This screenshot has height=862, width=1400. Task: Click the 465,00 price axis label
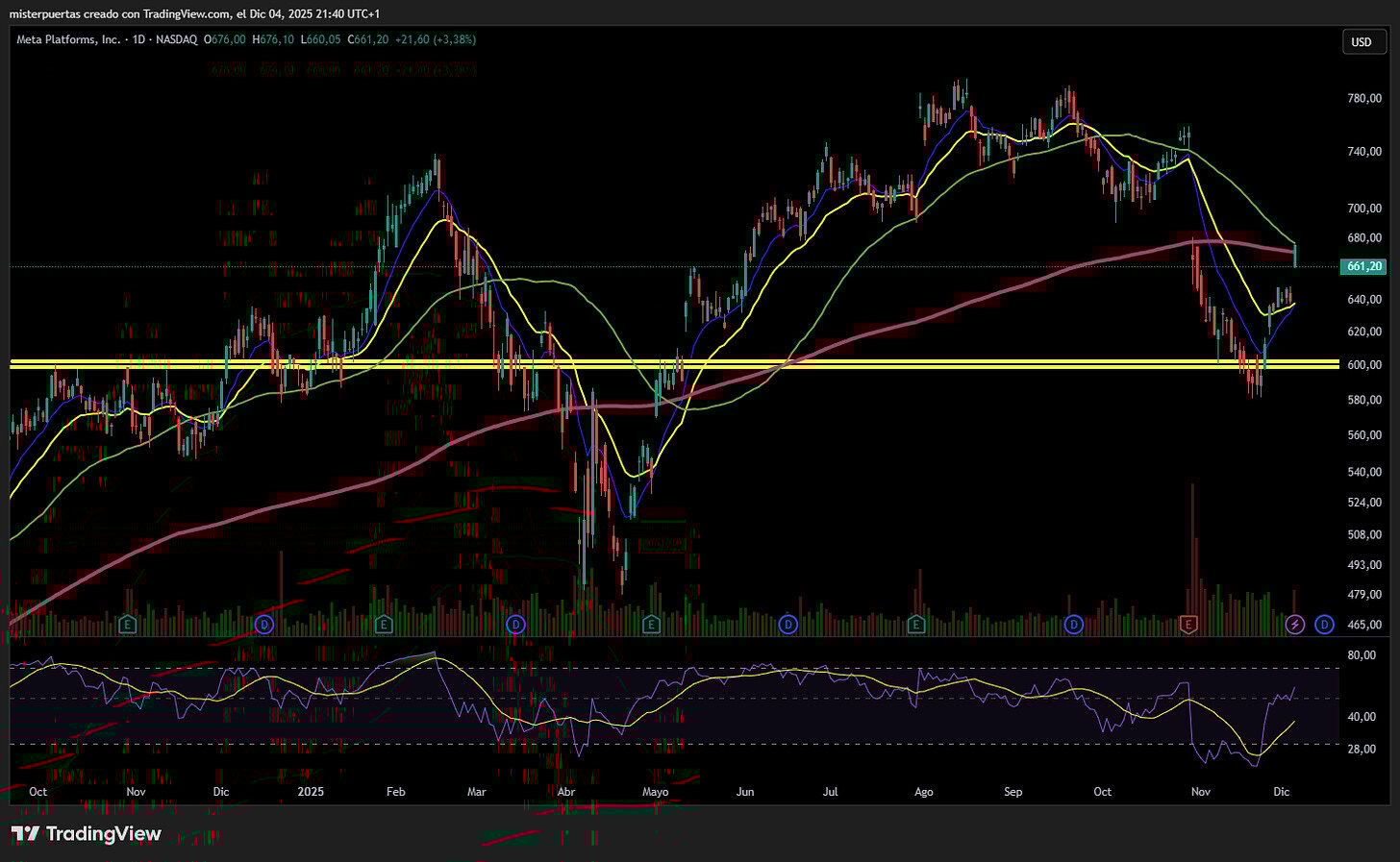tap(1364, 625)
